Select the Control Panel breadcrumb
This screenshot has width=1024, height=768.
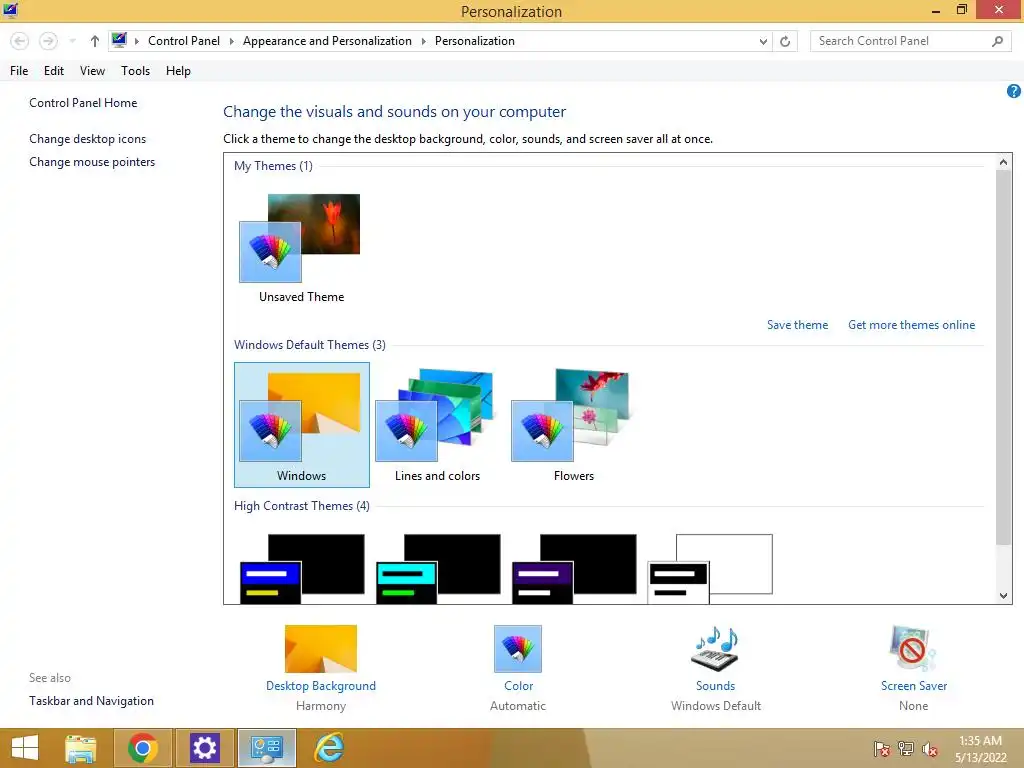point(184,40)
